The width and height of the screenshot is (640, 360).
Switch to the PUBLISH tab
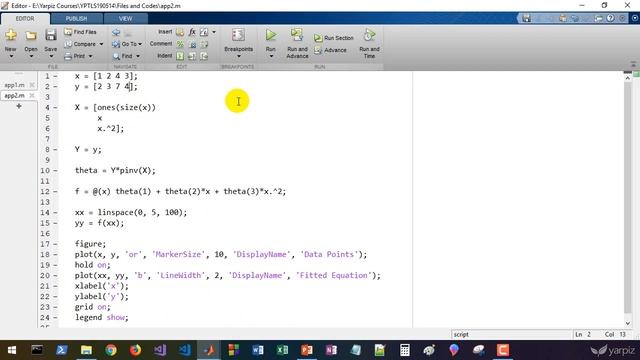(x=76, y=19)
